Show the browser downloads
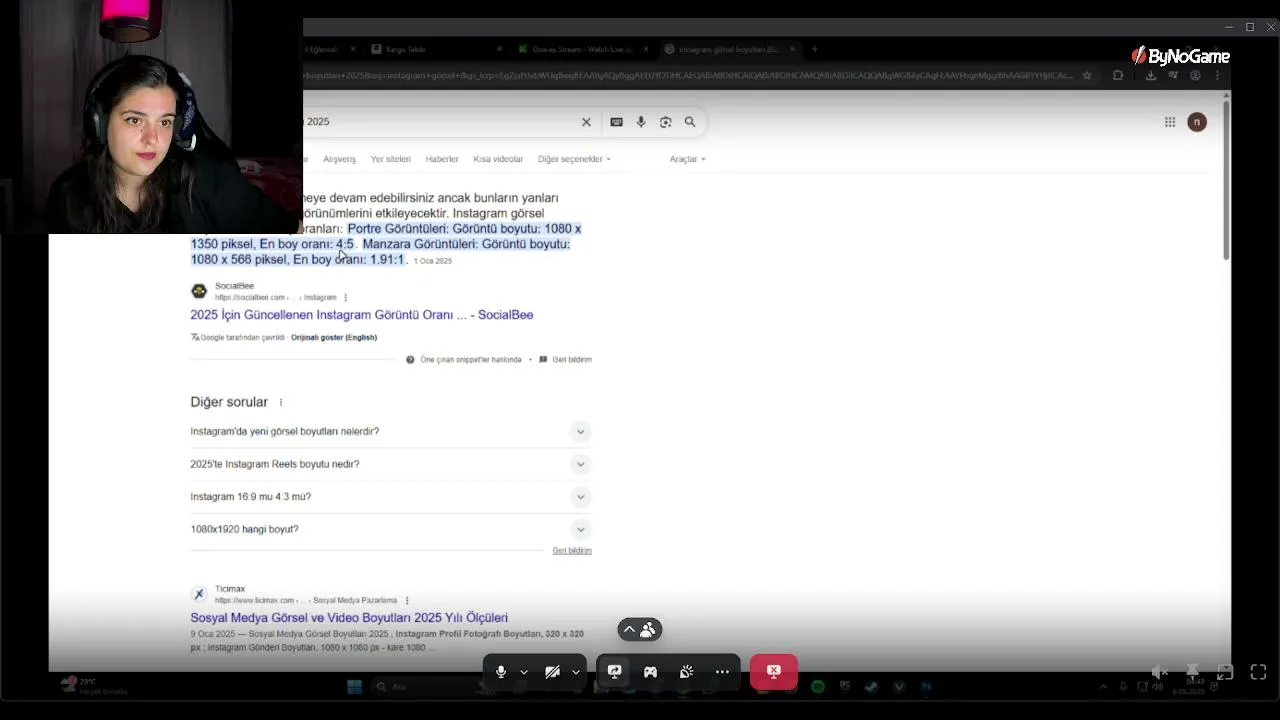The height and width of the screenshot is (720, 1280). tap(1151, 75)
